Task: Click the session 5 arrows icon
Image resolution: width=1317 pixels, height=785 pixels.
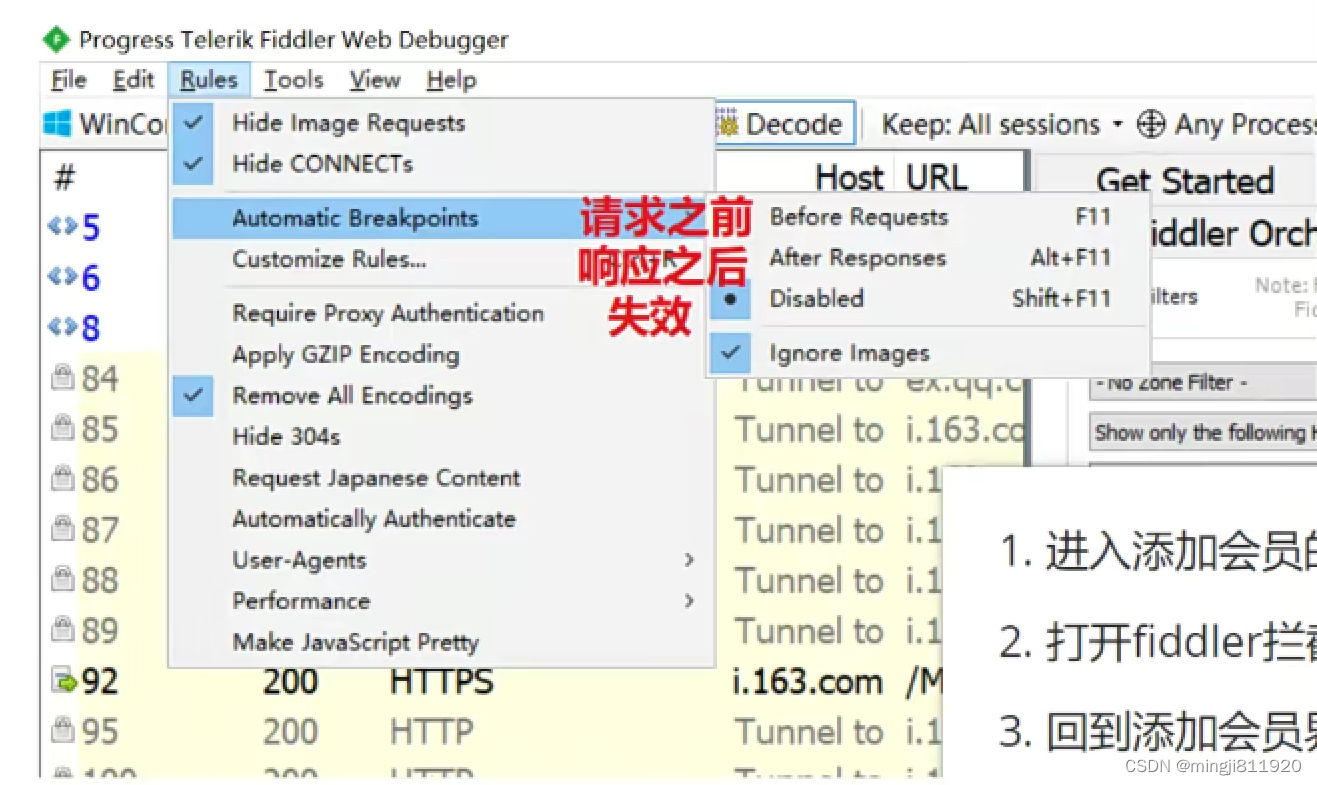Action: [61, 226]
